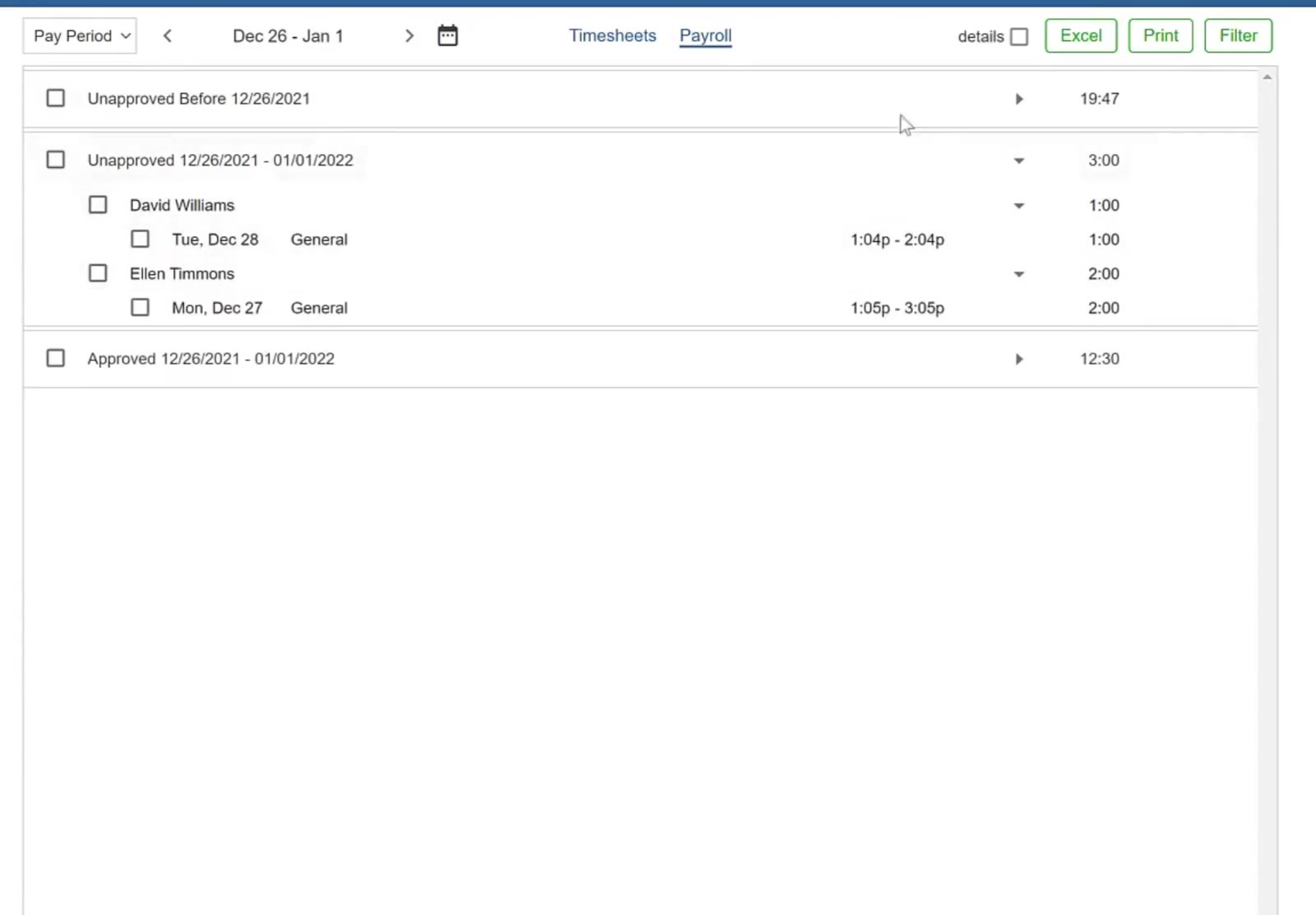Screen dimensions: 1316x915
Task: Check the Approved 12/26/2021 - 01/01/2022 checkbox
Action: pyautogui.click(x=55, y=358)
